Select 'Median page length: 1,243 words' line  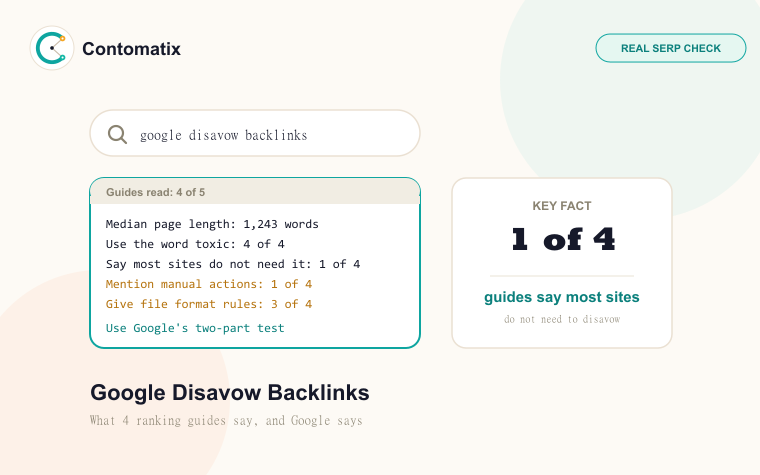point(212,224)
